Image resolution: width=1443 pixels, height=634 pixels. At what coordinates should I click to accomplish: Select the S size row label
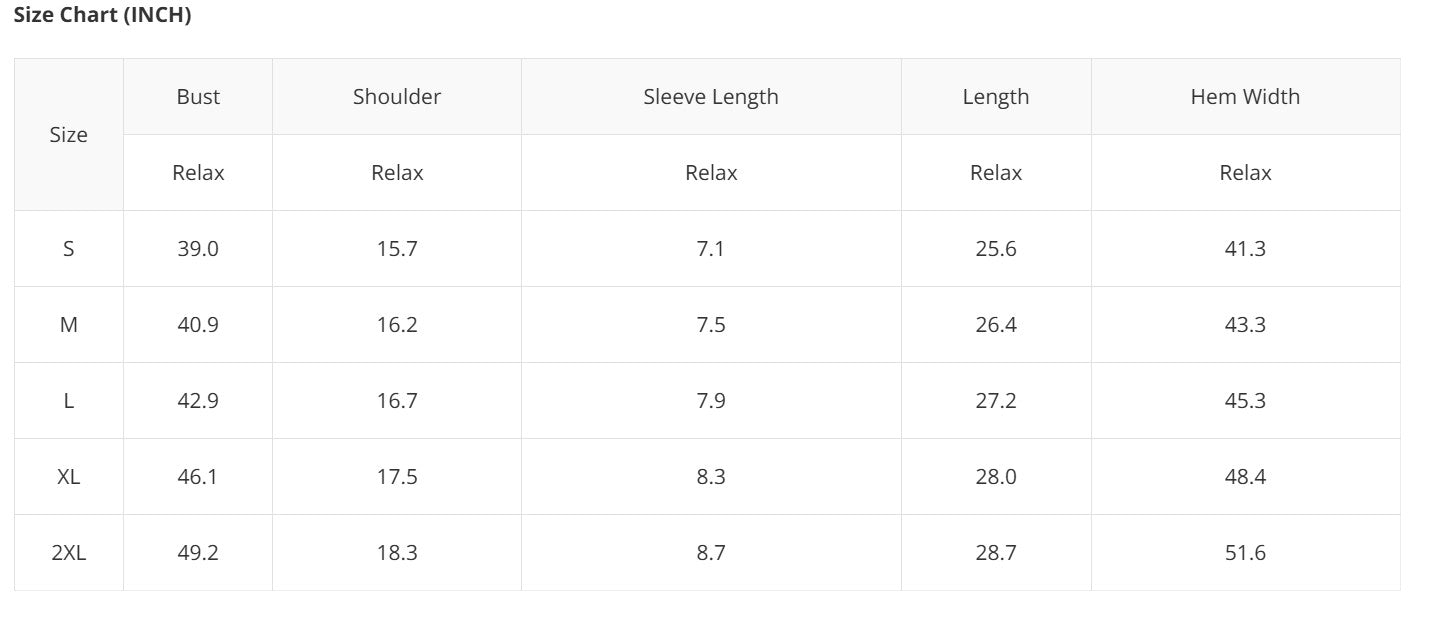(69, 249)
